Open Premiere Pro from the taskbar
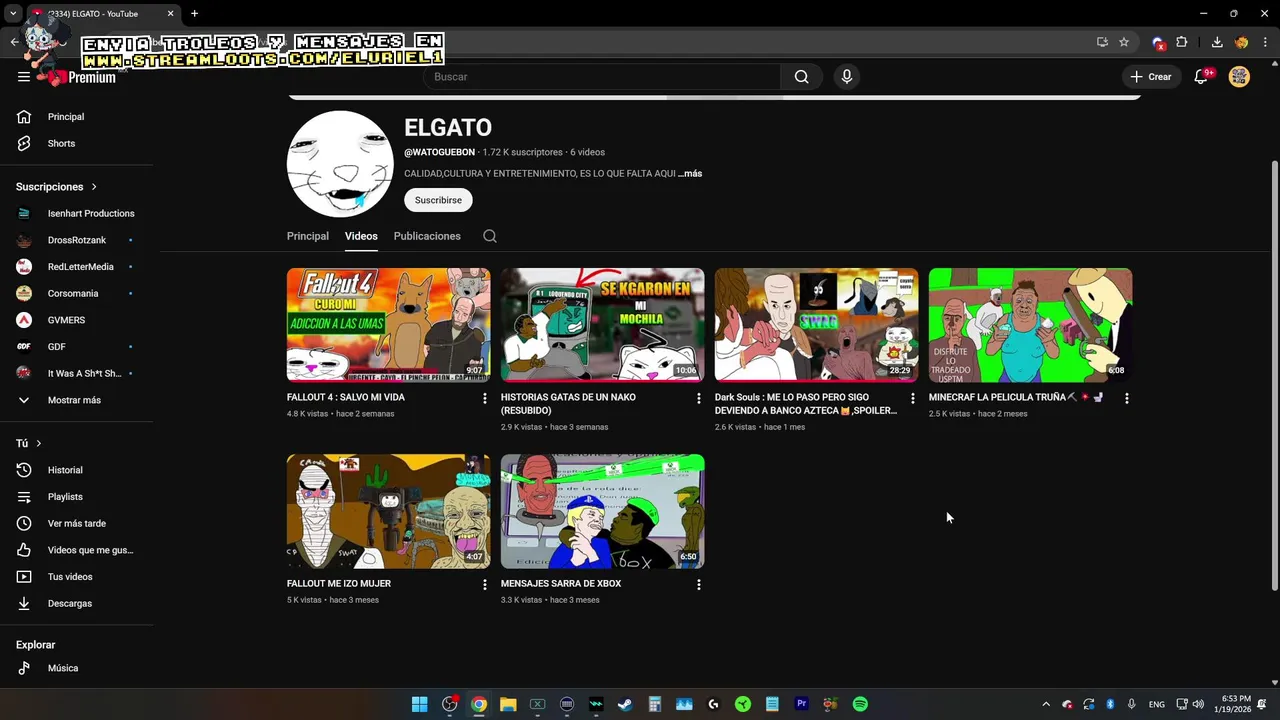Screen dimensions: 1280x720 pyautogui.click(x=801, y=704)
